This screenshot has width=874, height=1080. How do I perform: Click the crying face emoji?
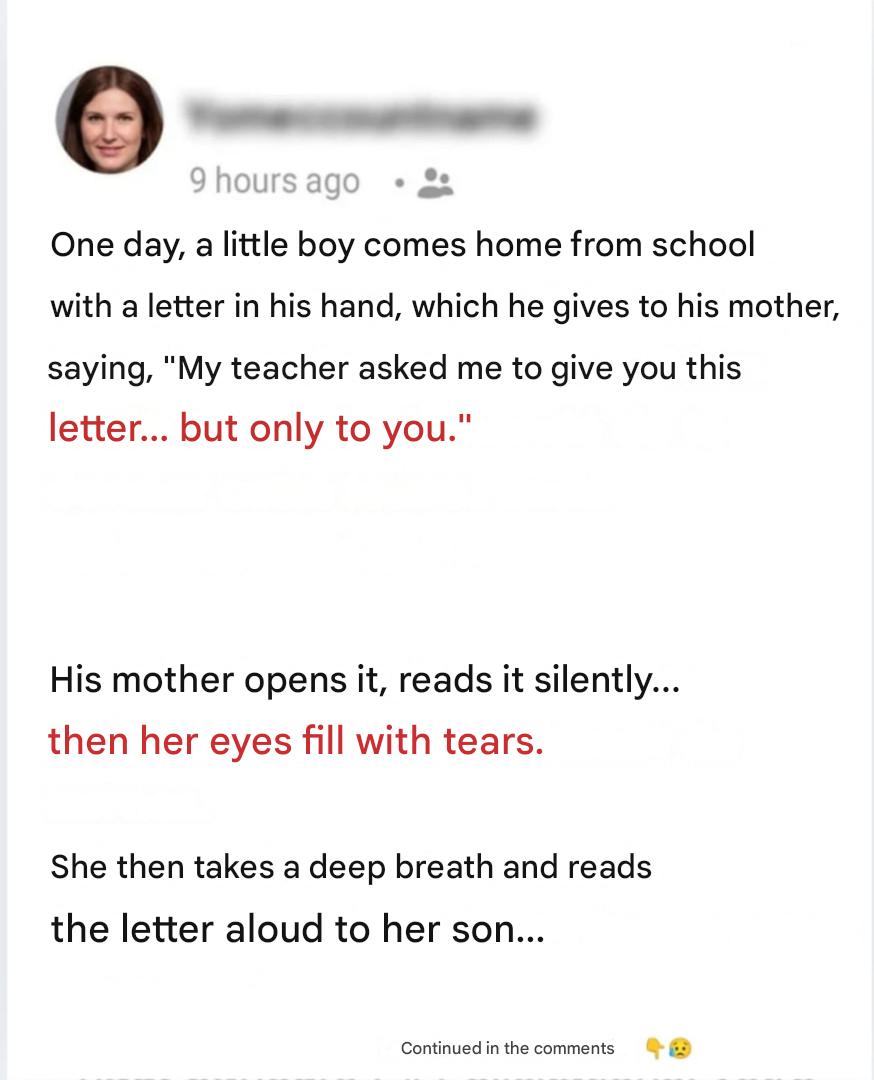[x=680, y=1048]
